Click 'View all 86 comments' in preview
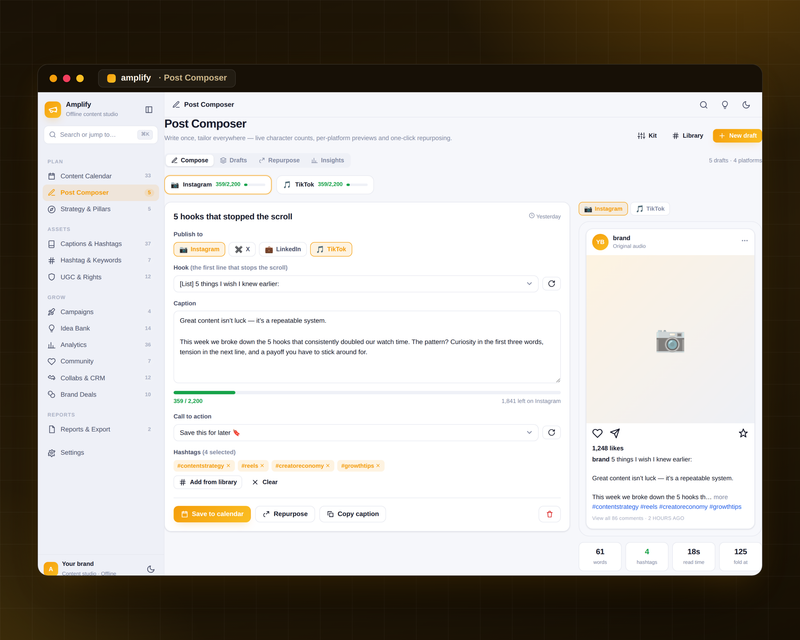The image size is (800, 640). 617,518
